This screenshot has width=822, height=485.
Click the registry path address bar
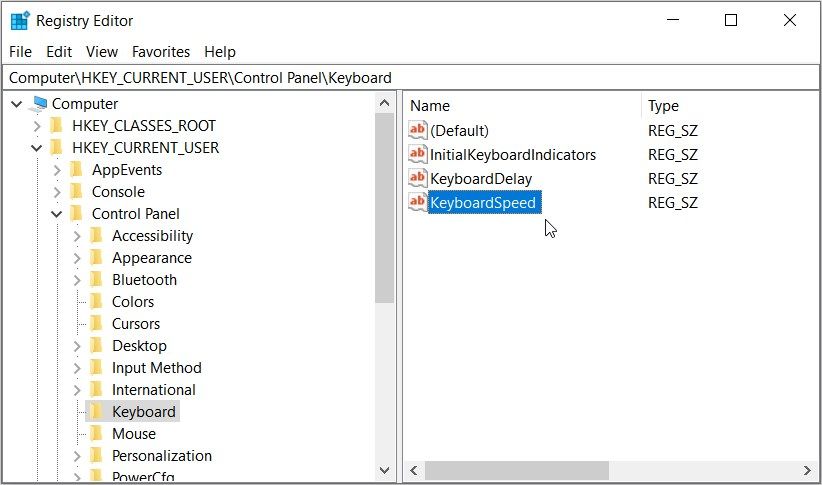tap(410, 77)
